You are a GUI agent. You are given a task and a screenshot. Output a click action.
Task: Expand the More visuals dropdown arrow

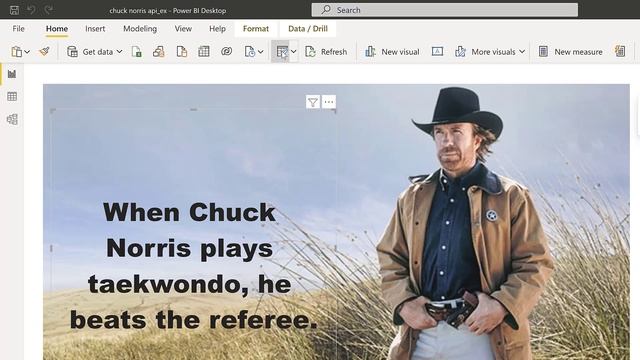tap(522, 52)
